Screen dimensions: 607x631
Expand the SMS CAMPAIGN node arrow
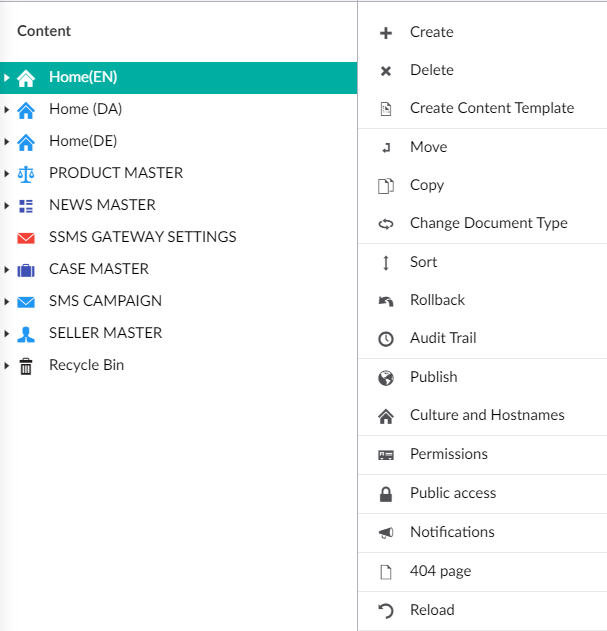click(x=7, y=301)
